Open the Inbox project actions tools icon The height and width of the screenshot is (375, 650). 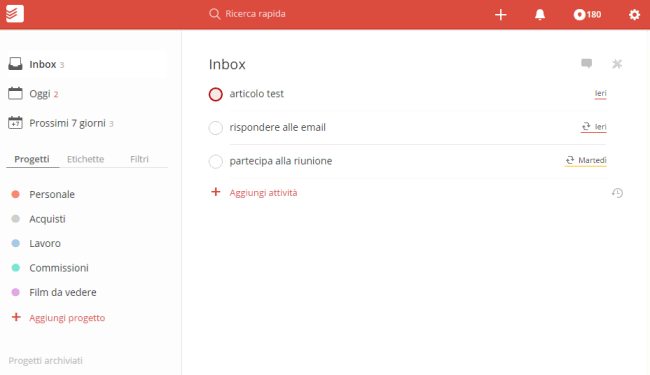click(617, 64)
